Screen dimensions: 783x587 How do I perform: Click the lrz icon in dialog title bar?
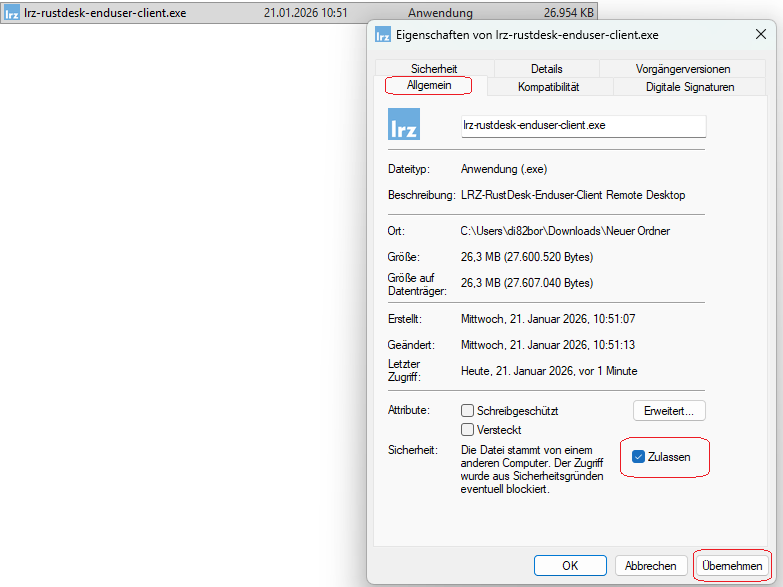point(383,35)
